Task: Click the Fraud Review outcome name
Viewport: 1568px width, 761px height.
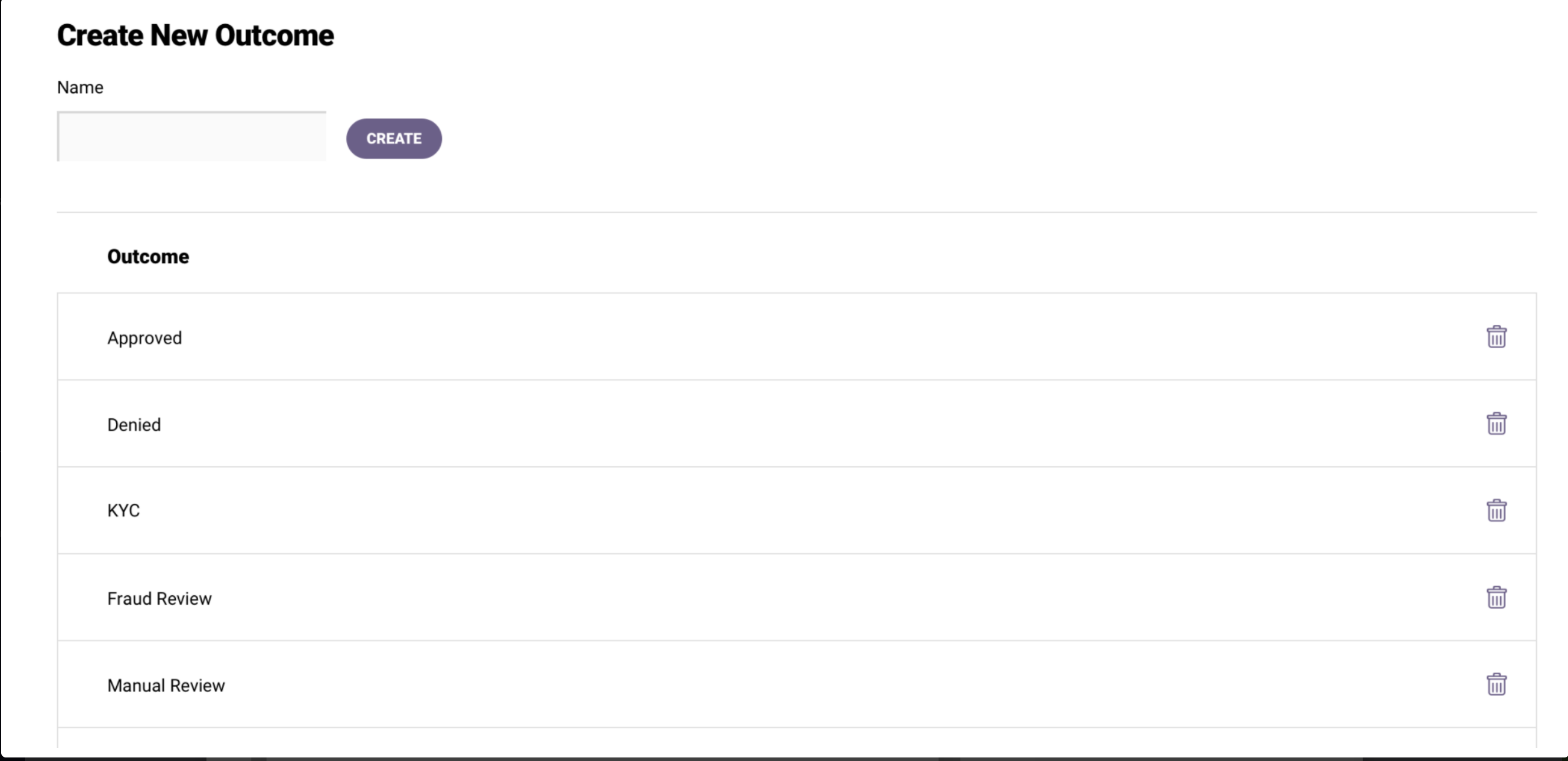Action: click(x=159, y=598)
